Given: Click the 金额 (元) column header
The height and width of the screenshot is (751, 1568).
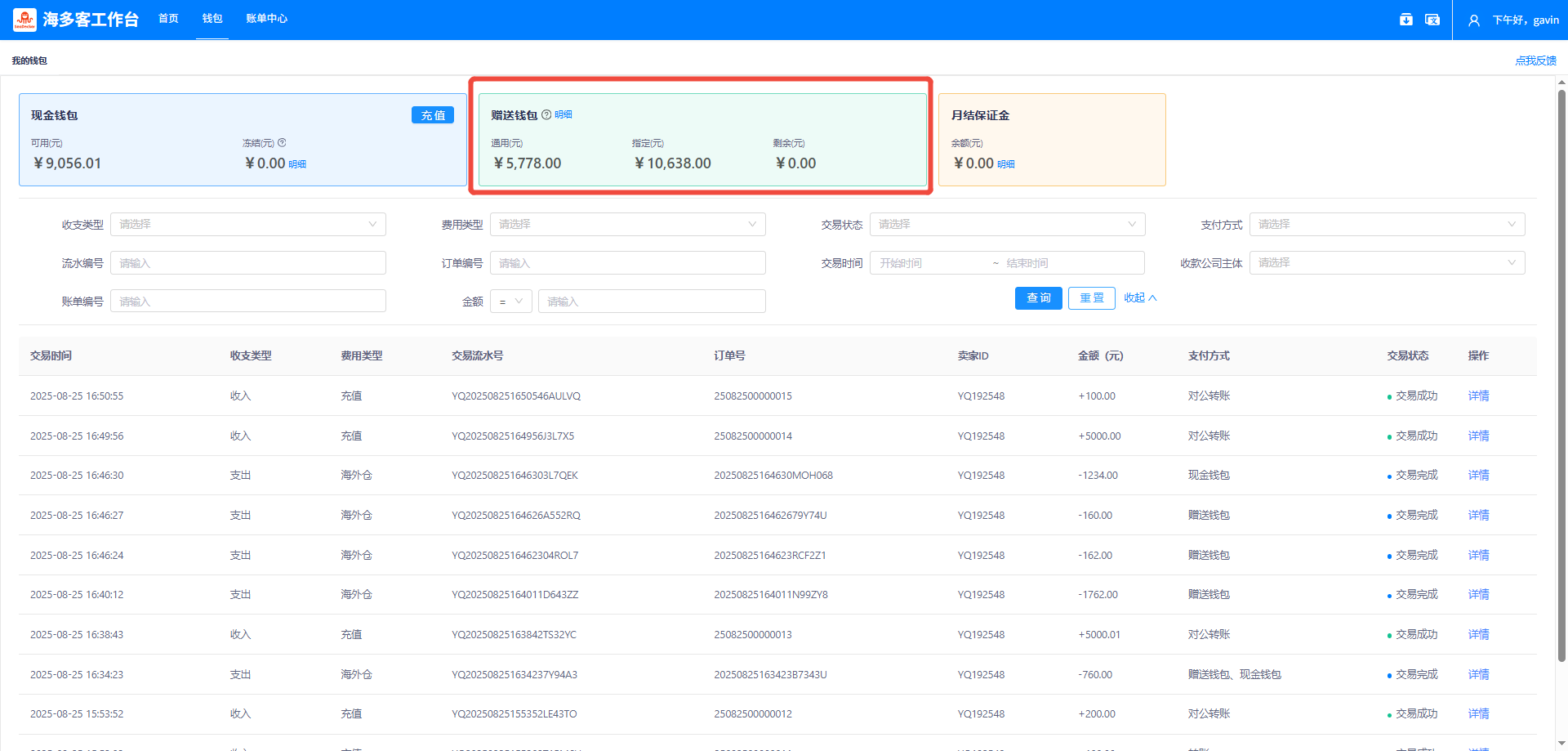Looking at the screenshot, I should [x=1100, y=356].
